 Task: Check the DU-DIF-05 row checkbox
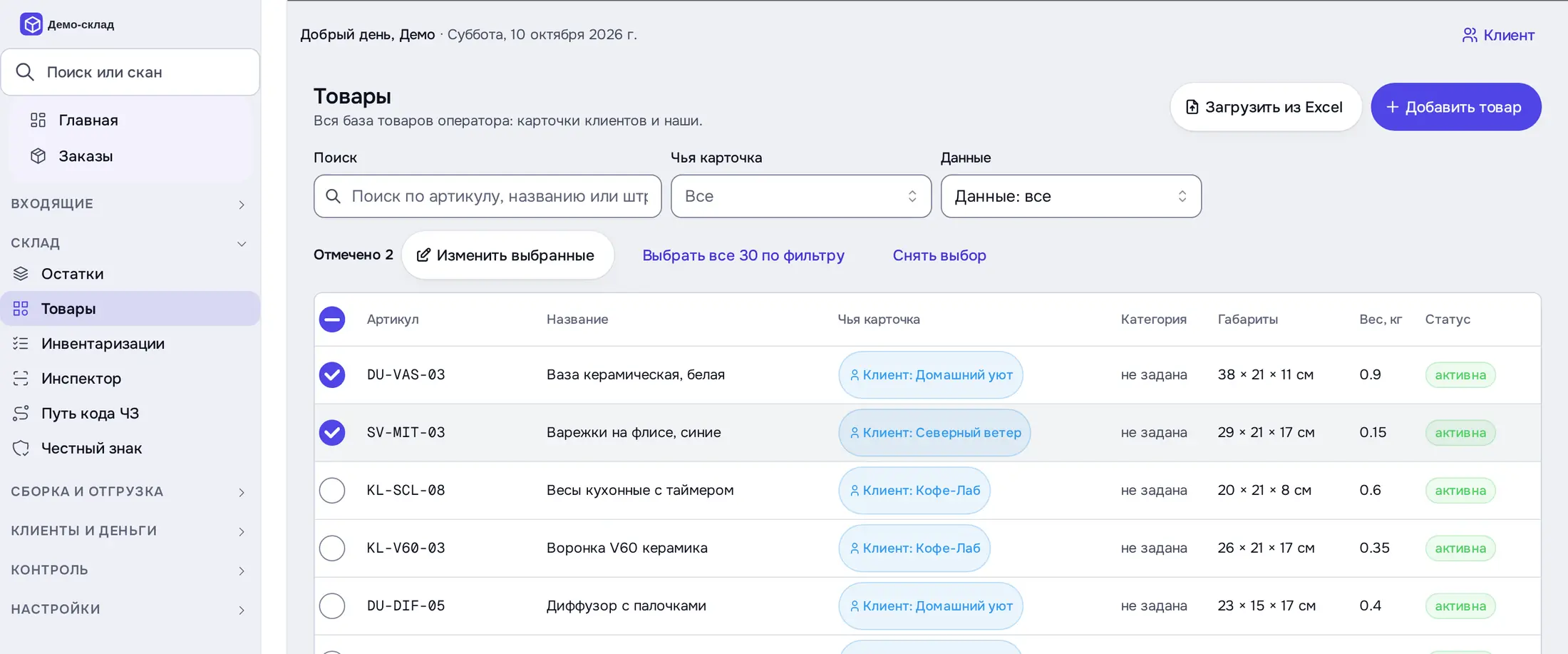click(x=332, y=606)
